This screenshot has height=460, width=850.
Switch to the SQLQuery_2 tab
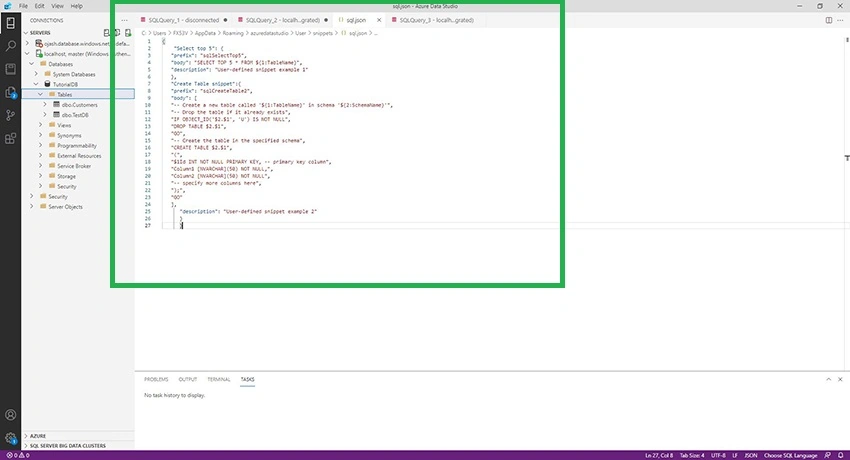tap(282, 21)
